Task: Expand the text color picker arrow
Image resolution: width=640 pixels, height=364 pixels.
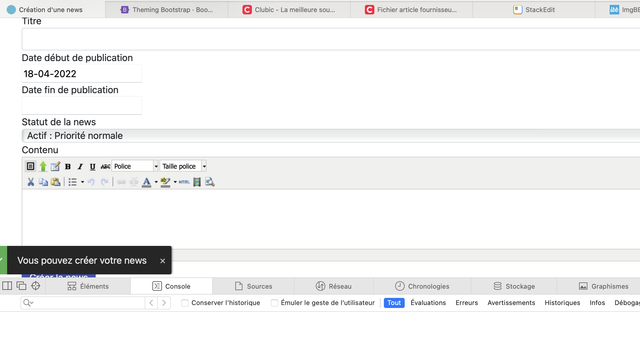Action: (156, 182)
